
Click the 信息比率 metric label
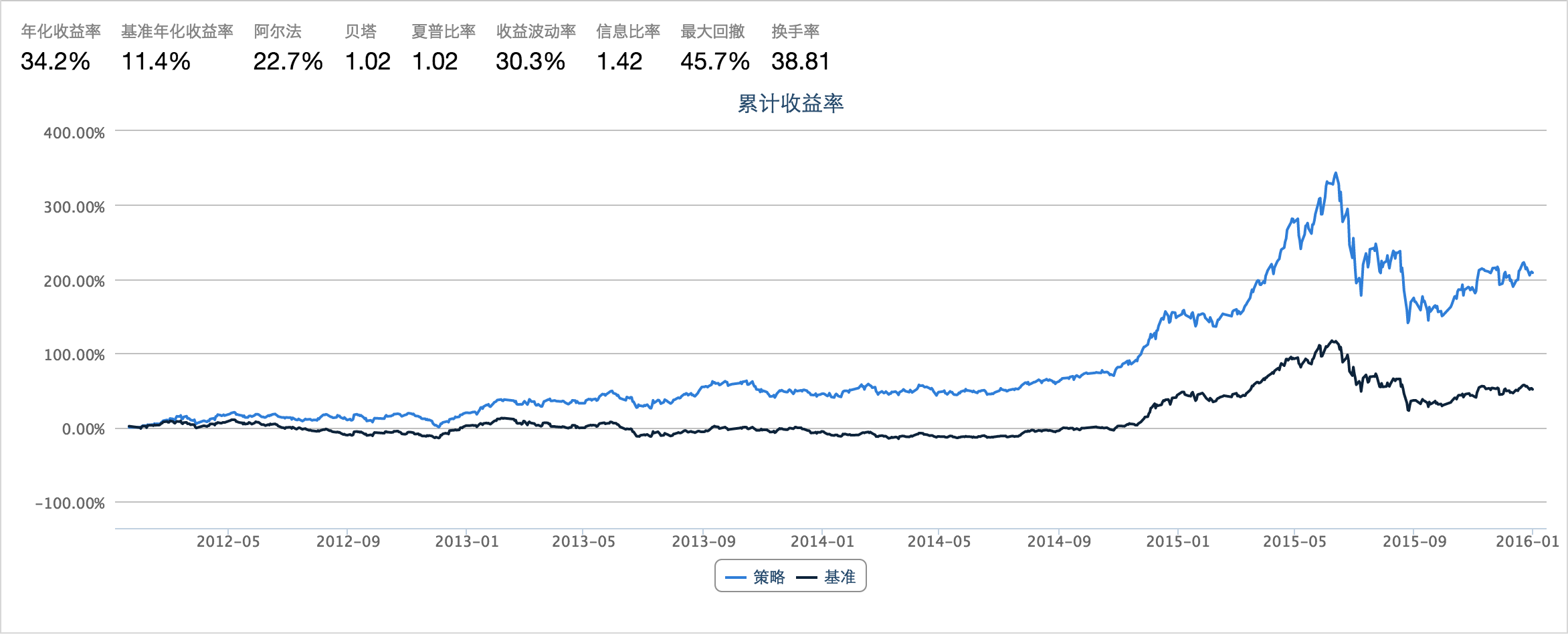(x=628, y=31)
